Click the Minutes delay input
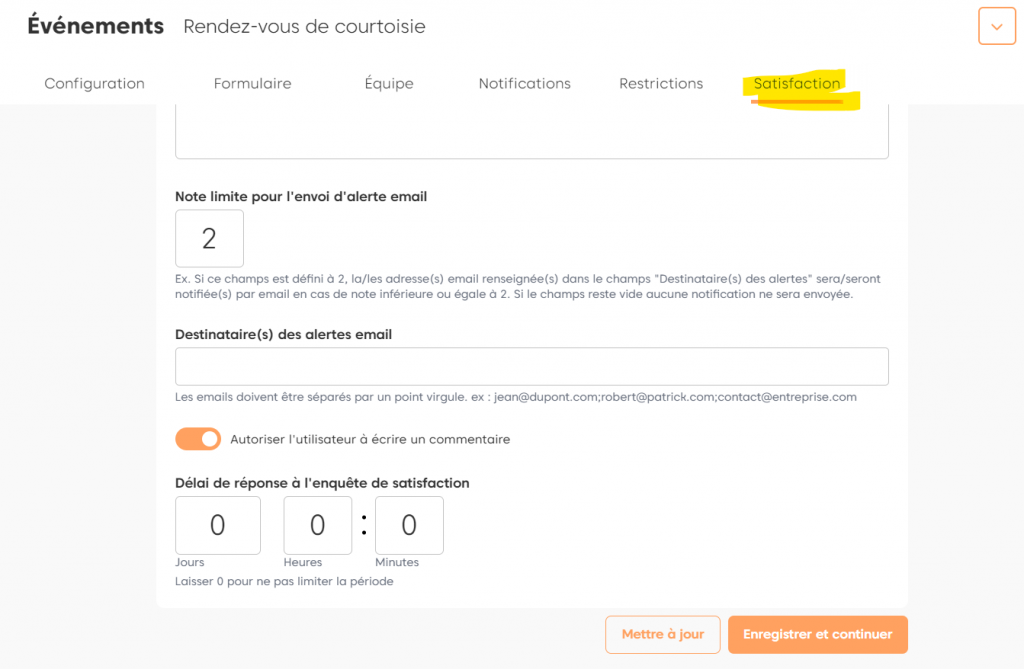 point(409,525)
